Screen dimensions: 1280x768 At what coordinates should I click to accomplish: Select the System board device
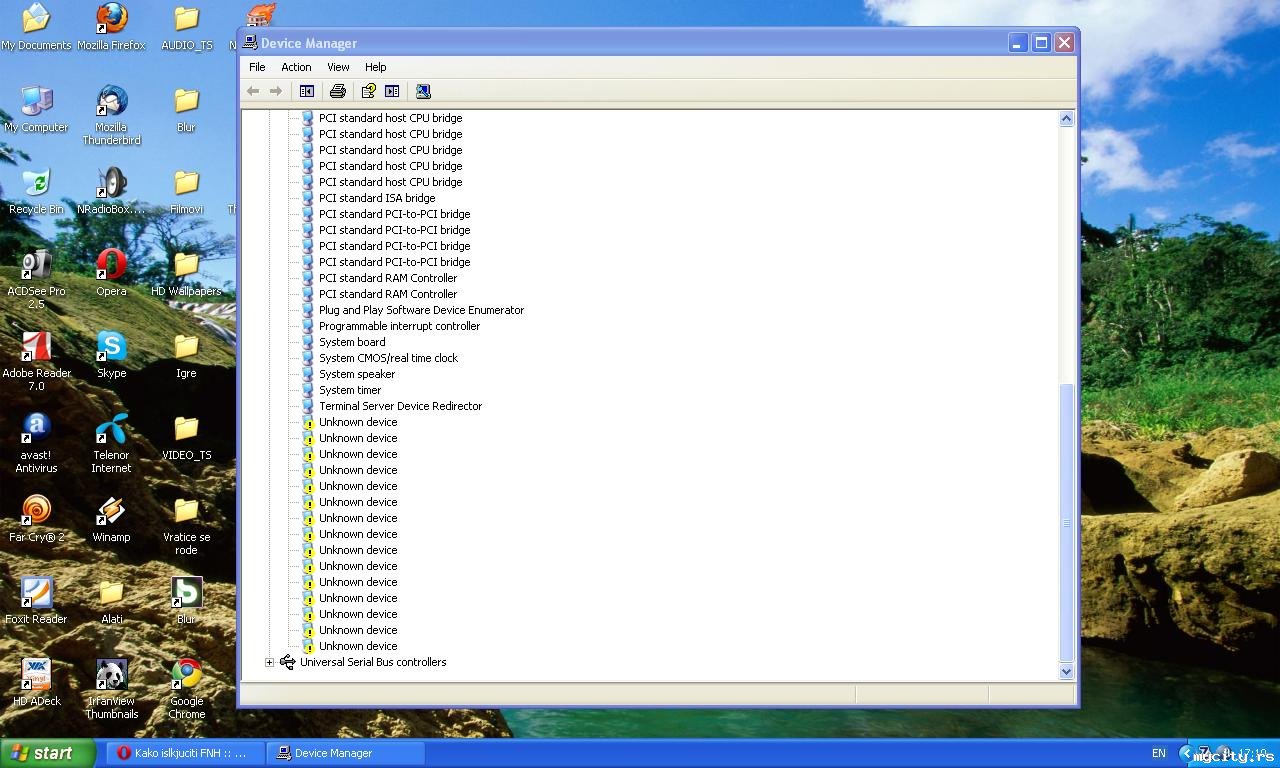(x=352, y=342)
